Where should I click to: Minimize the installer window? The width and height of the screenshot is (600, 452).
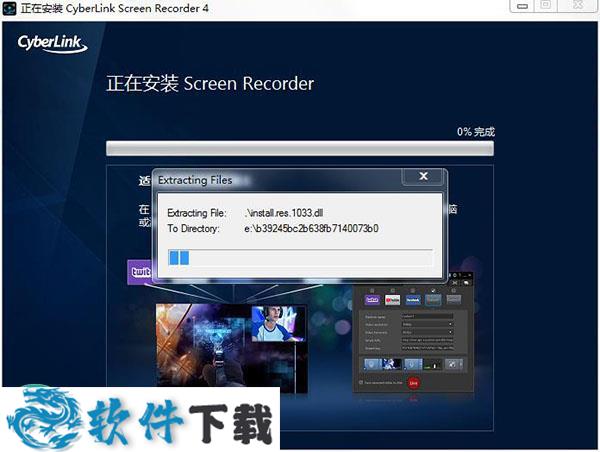[522, 6]
